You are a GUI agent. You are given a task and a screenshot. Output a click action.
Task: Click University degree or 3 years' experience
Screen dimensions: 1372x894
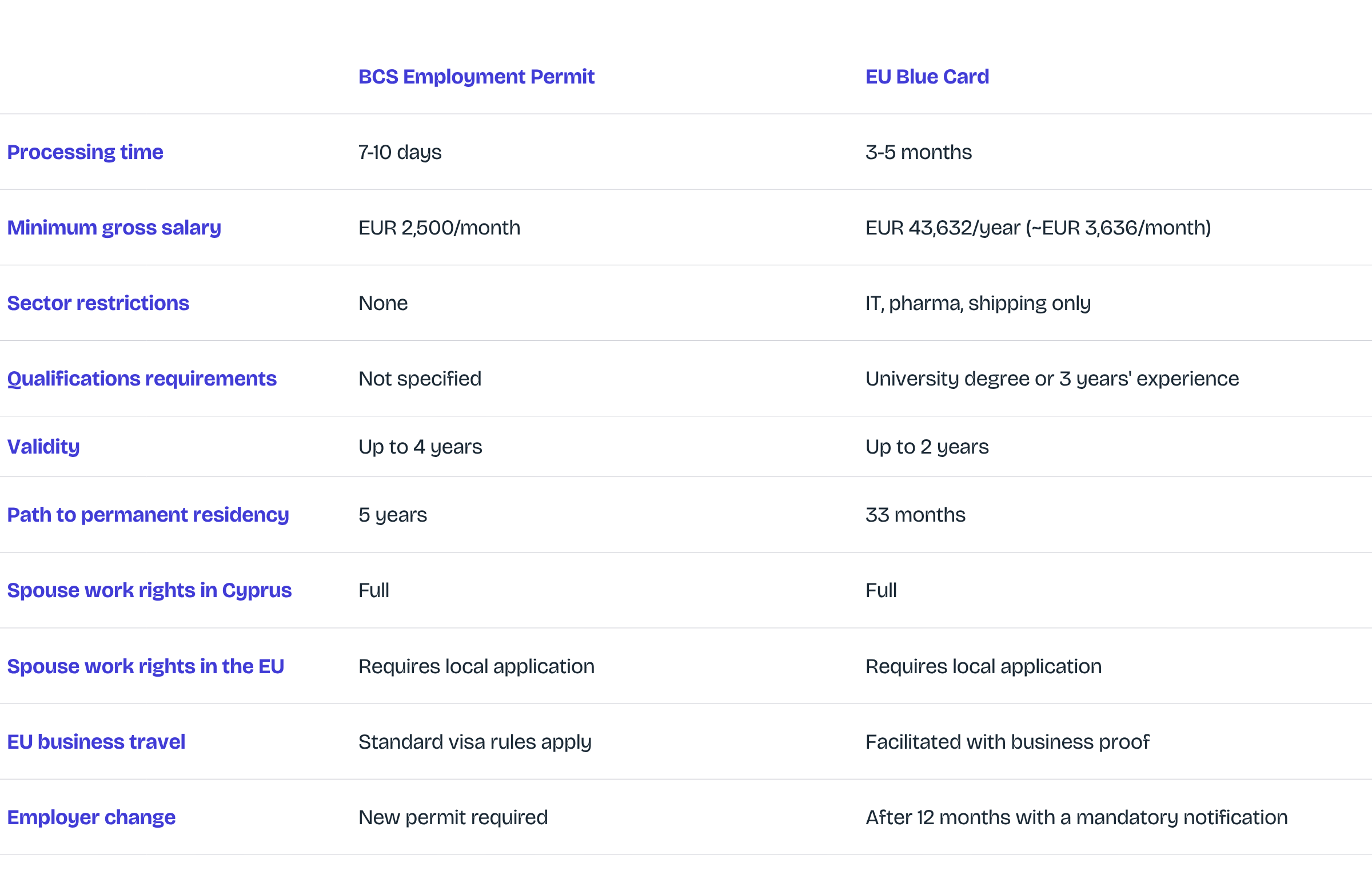click(x=1052, y=379)
